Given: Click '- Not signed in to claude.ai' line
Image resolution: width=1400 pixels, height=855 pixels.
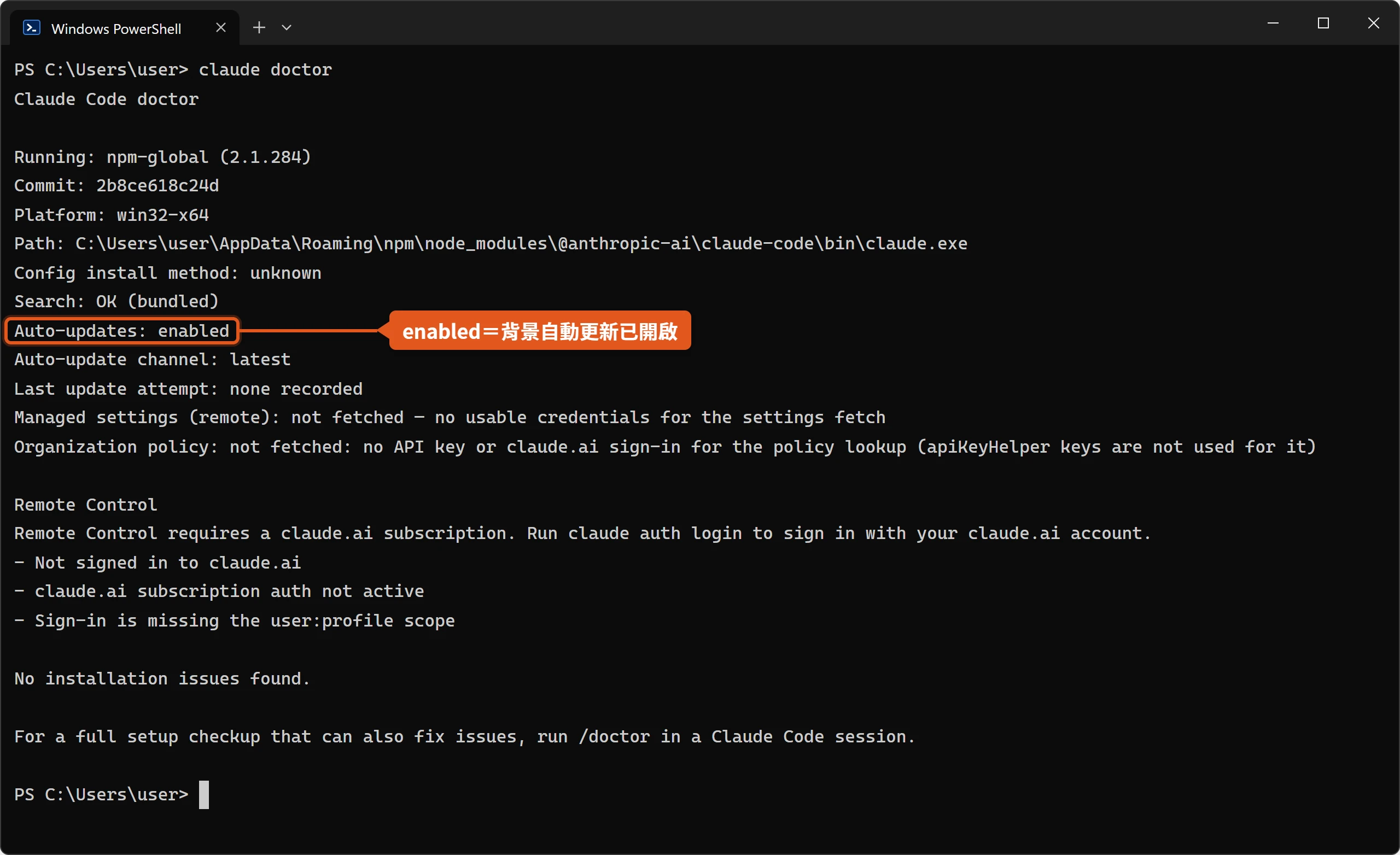Looking at the screenshot, I should click(x=157, y=563).
